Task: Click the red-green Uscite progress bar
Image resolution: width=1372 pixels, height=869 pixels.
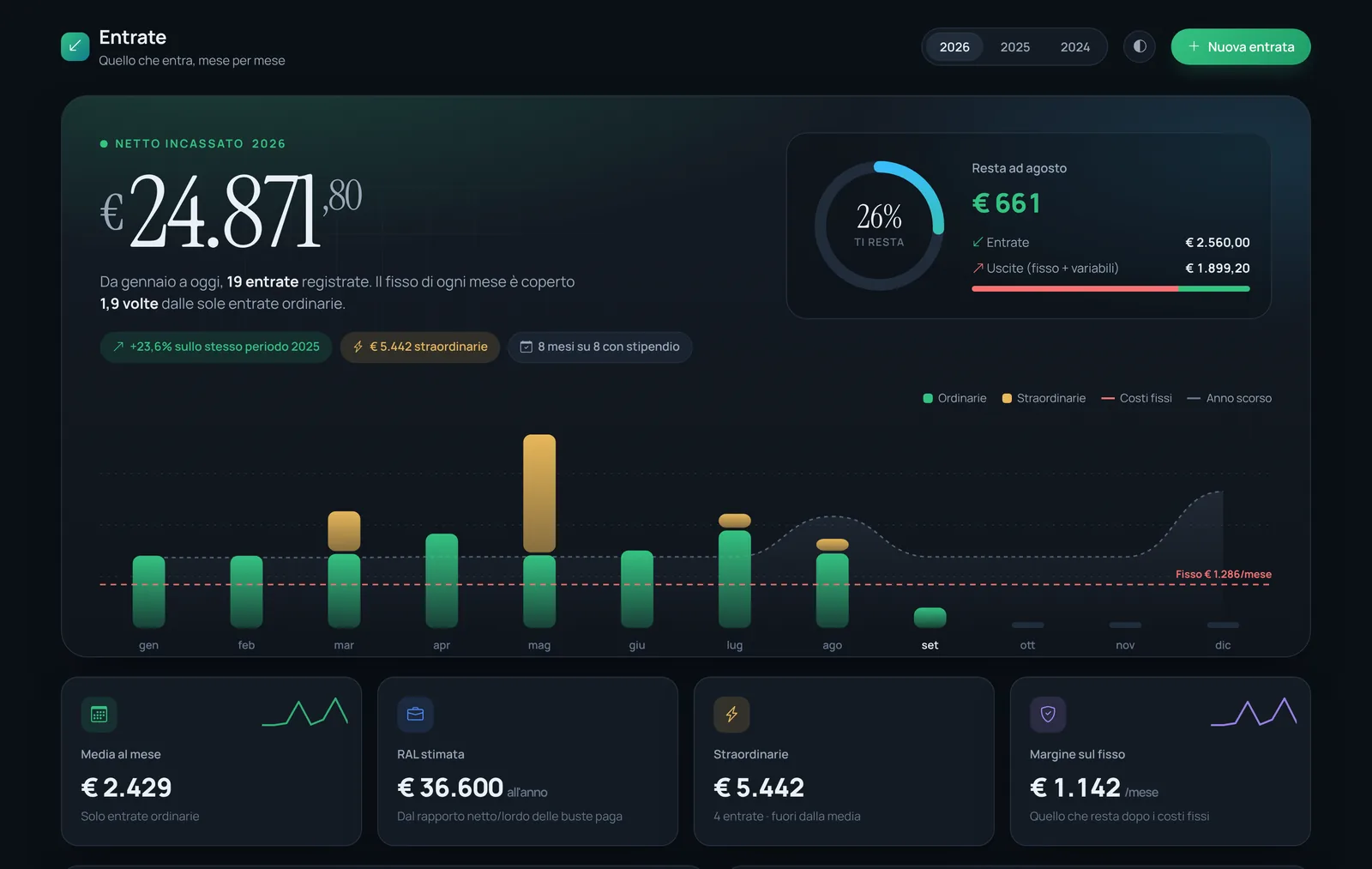Action: 1110,289
